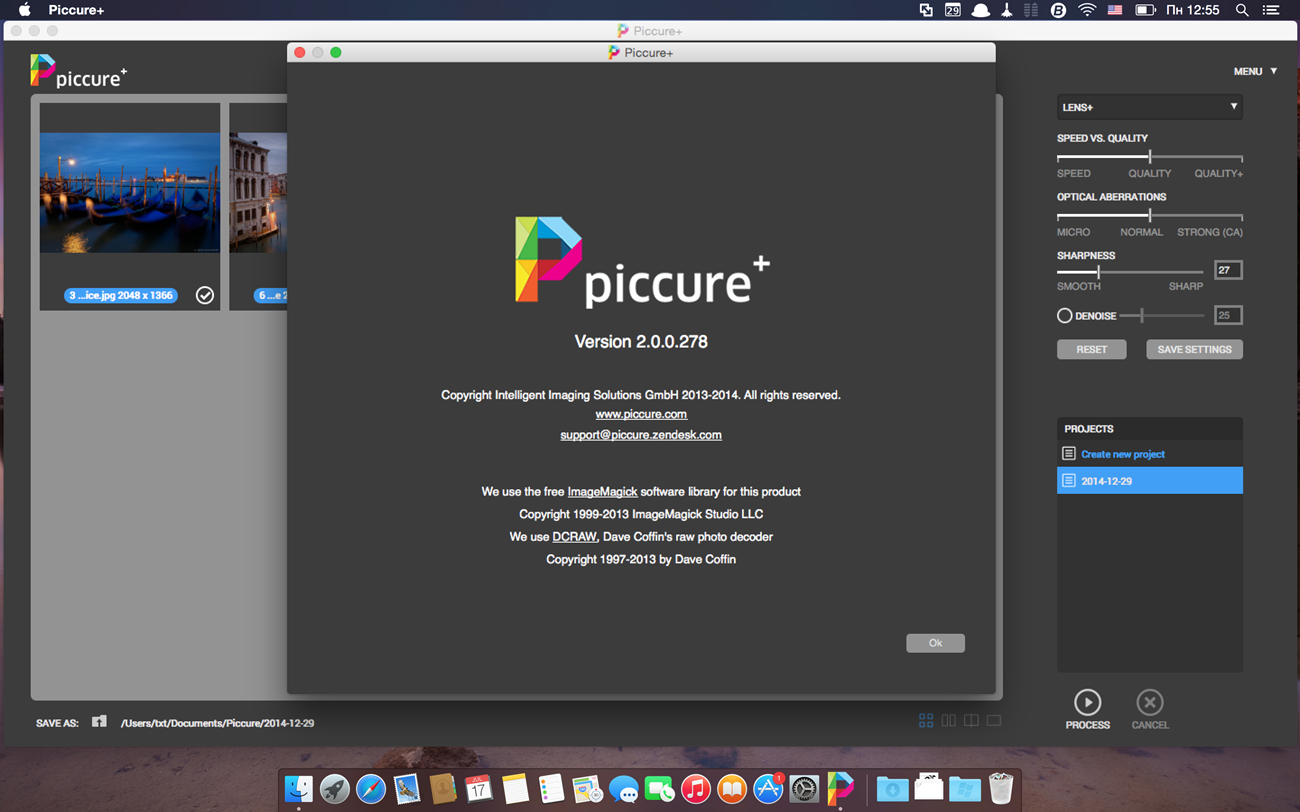Open the Apple menu
The image size is (1300, 812).
coord(24,10)
